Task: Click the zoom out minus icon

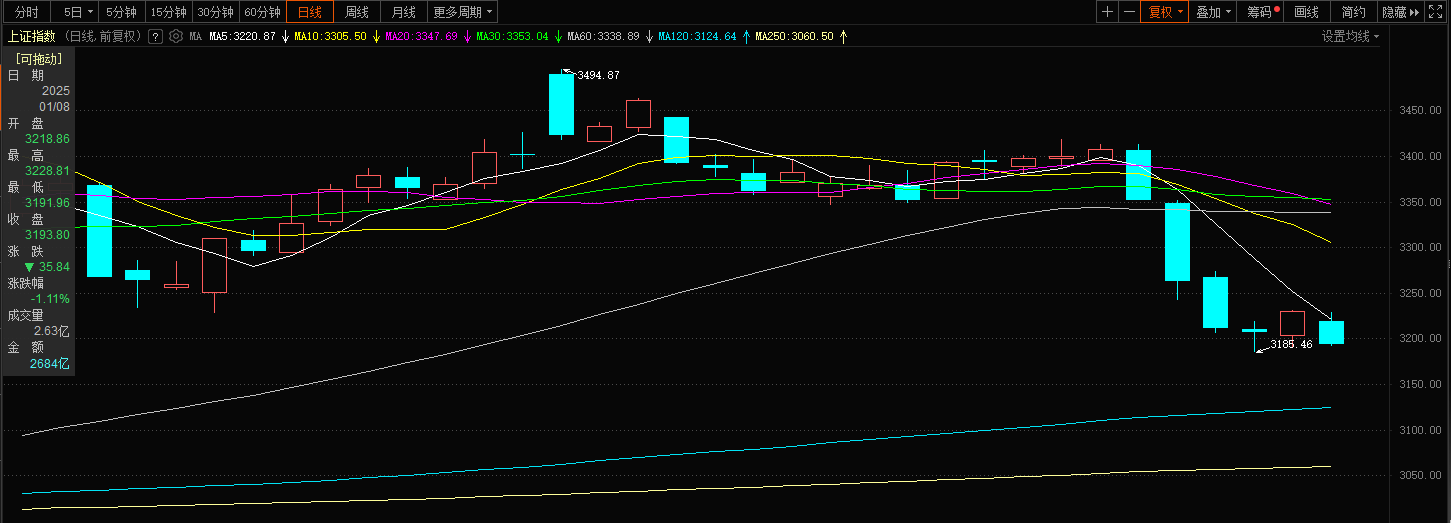Action: pyautogui.click(x=1129, y=12)
